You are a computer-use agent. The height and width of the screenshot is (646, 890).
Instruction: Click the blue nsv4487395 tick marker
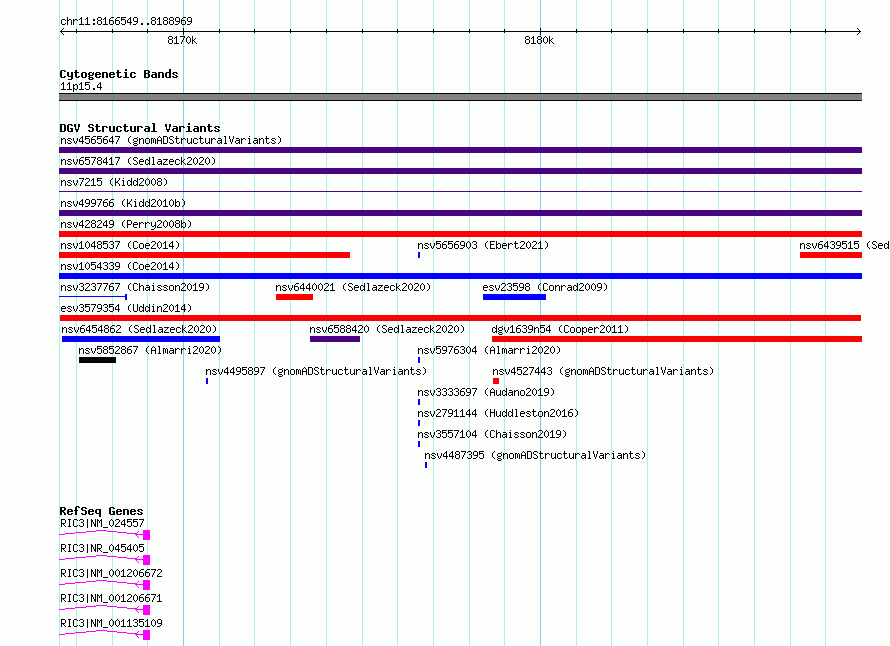426,465
